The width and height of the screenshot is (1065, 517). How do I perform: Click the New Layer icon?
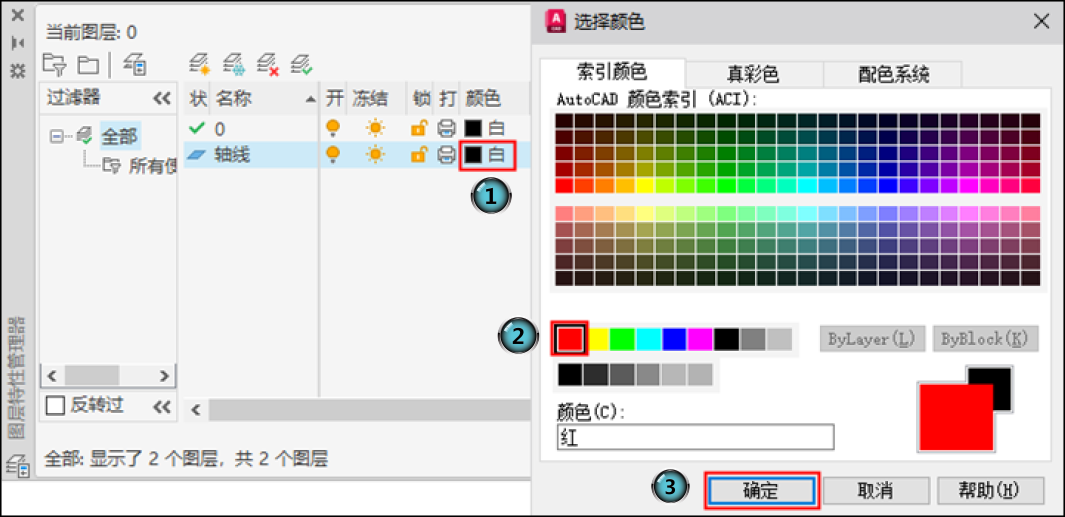pos(200,64)
